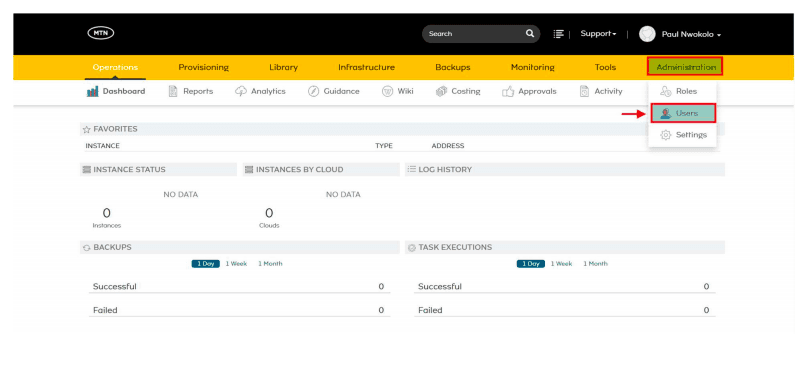Select 1 Week under Backups
The width and height of the screenshot is (808, 372).
point(236,264)
